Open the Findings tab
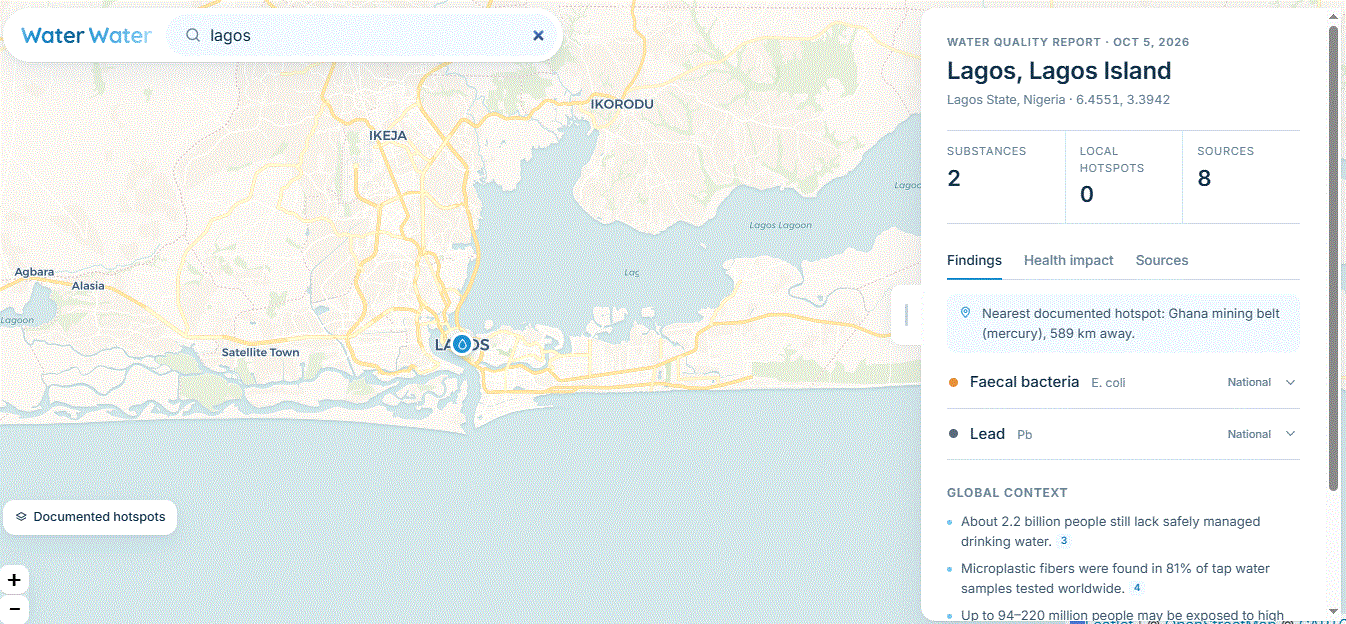The height and width of the screenshot is (624, 1346). pyautogui.click(x=974, y=260)
